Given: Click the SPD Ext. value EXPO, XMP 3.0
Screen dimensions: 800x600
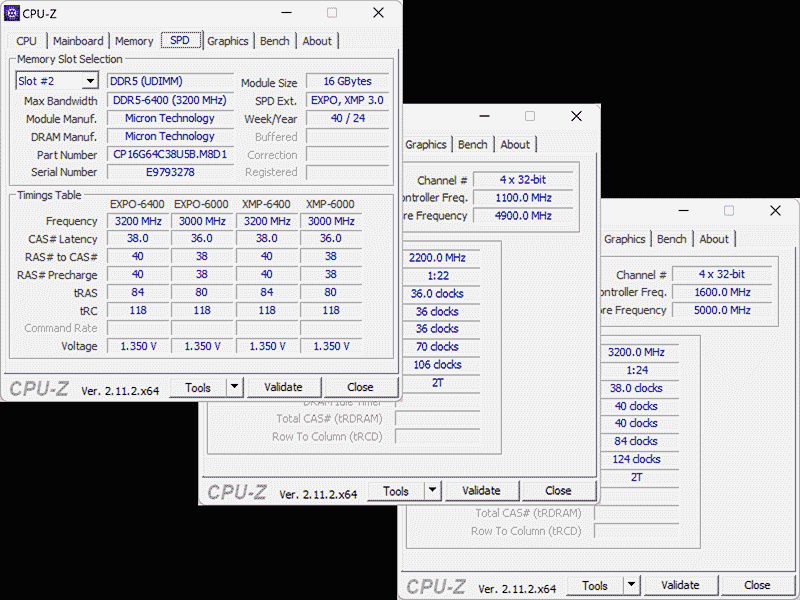Looking at the screenshot, I should [x=347, y=100].
